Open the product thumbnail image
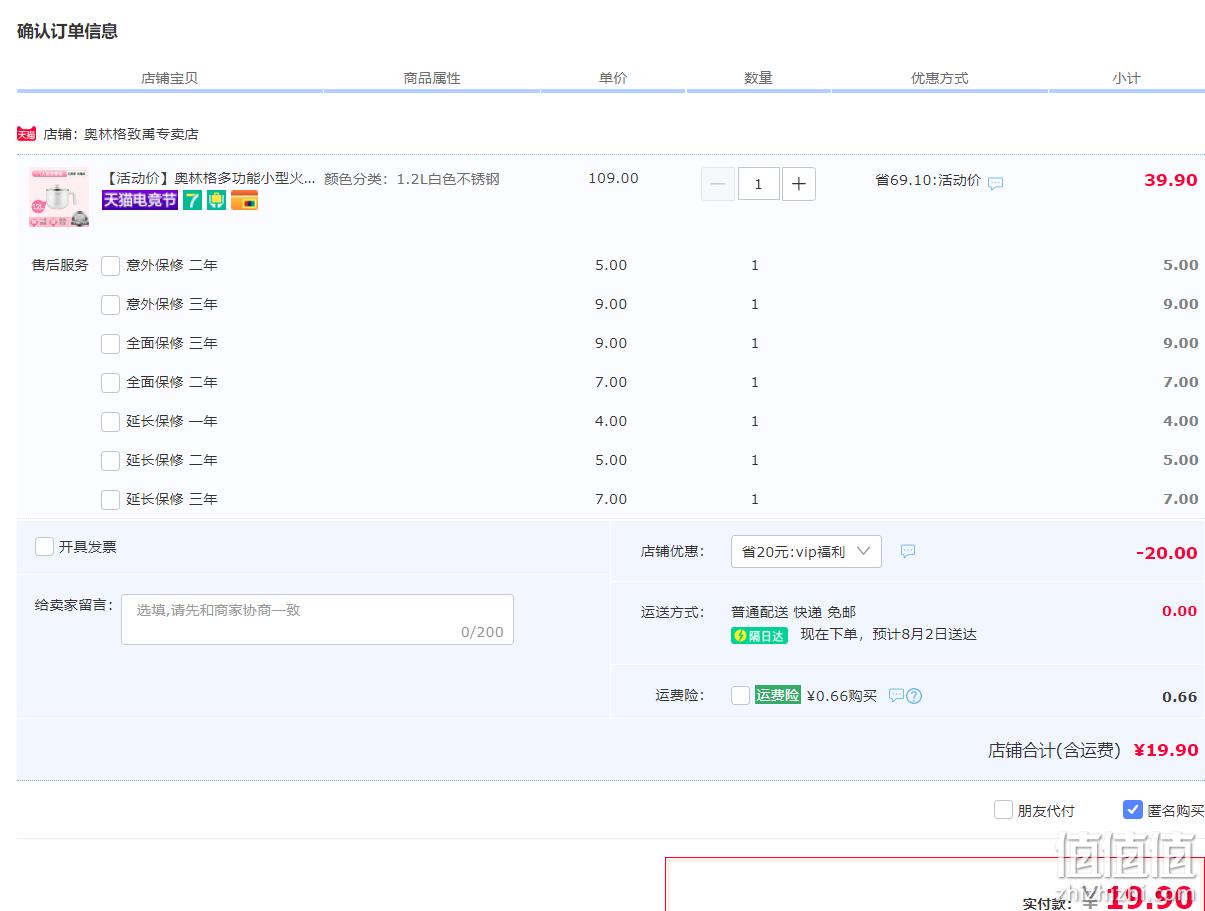The width and height of the screenshot is (1205, 911). pos(59,198)
